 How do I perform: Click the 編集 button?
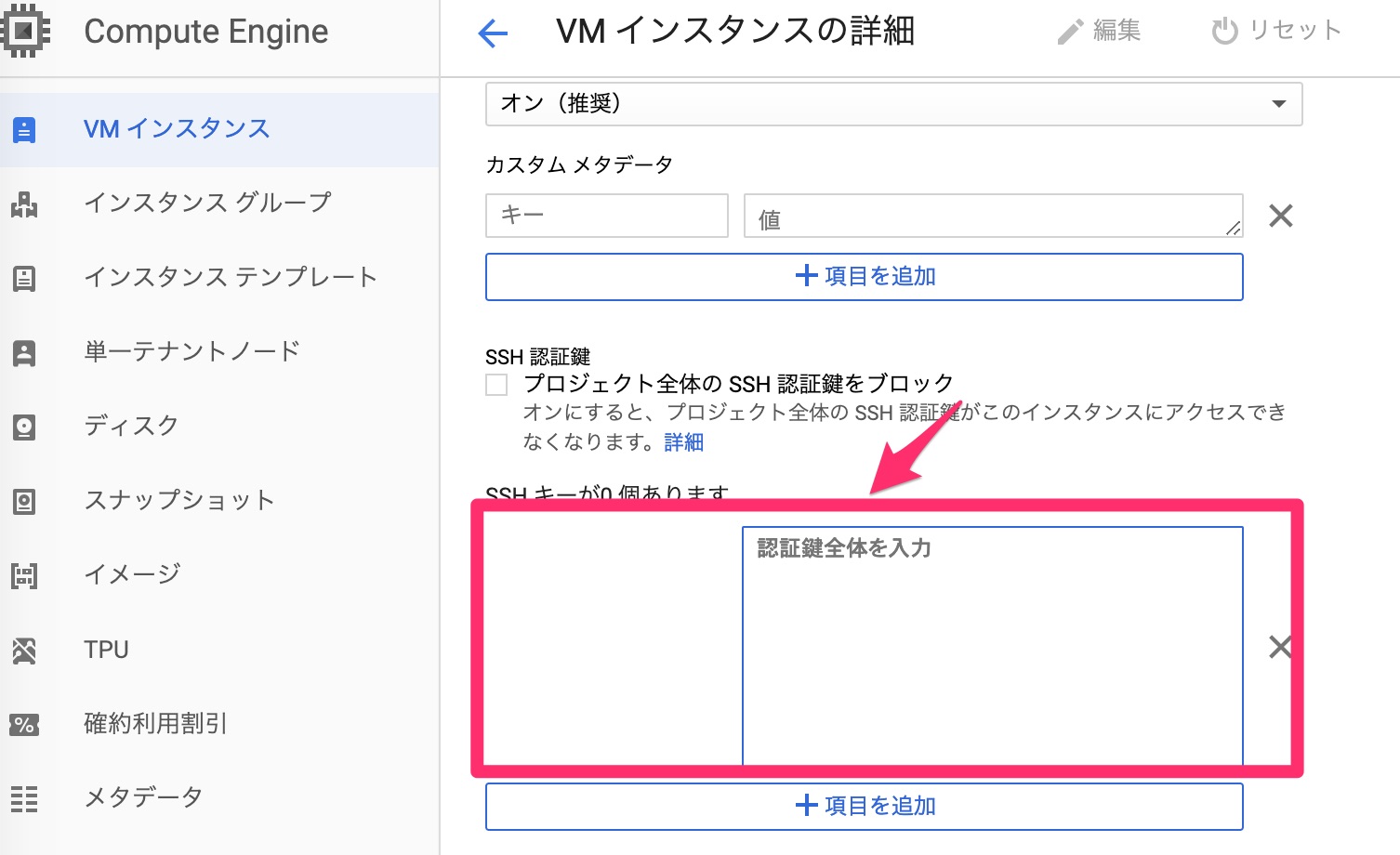(x=1099, y=31)
